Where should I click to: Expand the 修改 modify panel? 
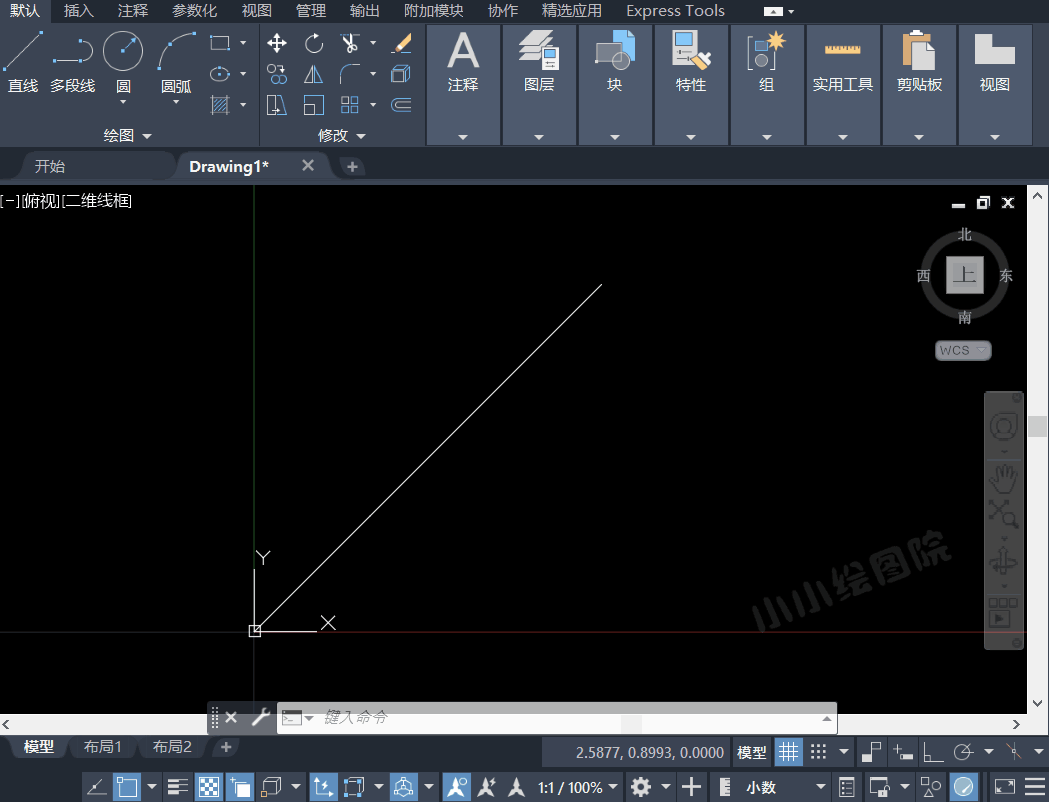pyautogui.click(x=341, y=135)
